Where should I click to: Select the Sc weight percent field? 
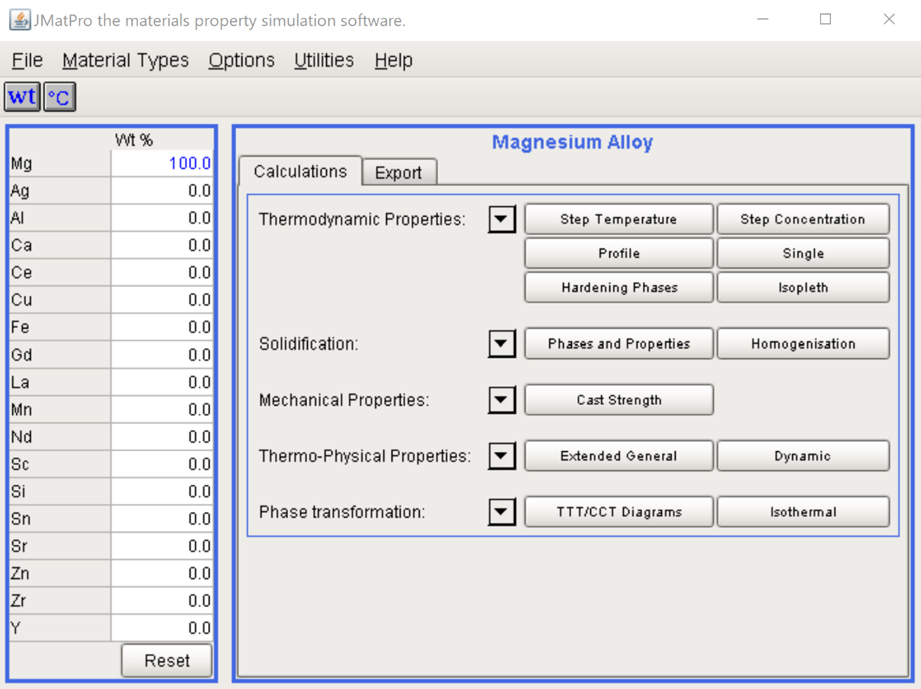tap(162, 464)
